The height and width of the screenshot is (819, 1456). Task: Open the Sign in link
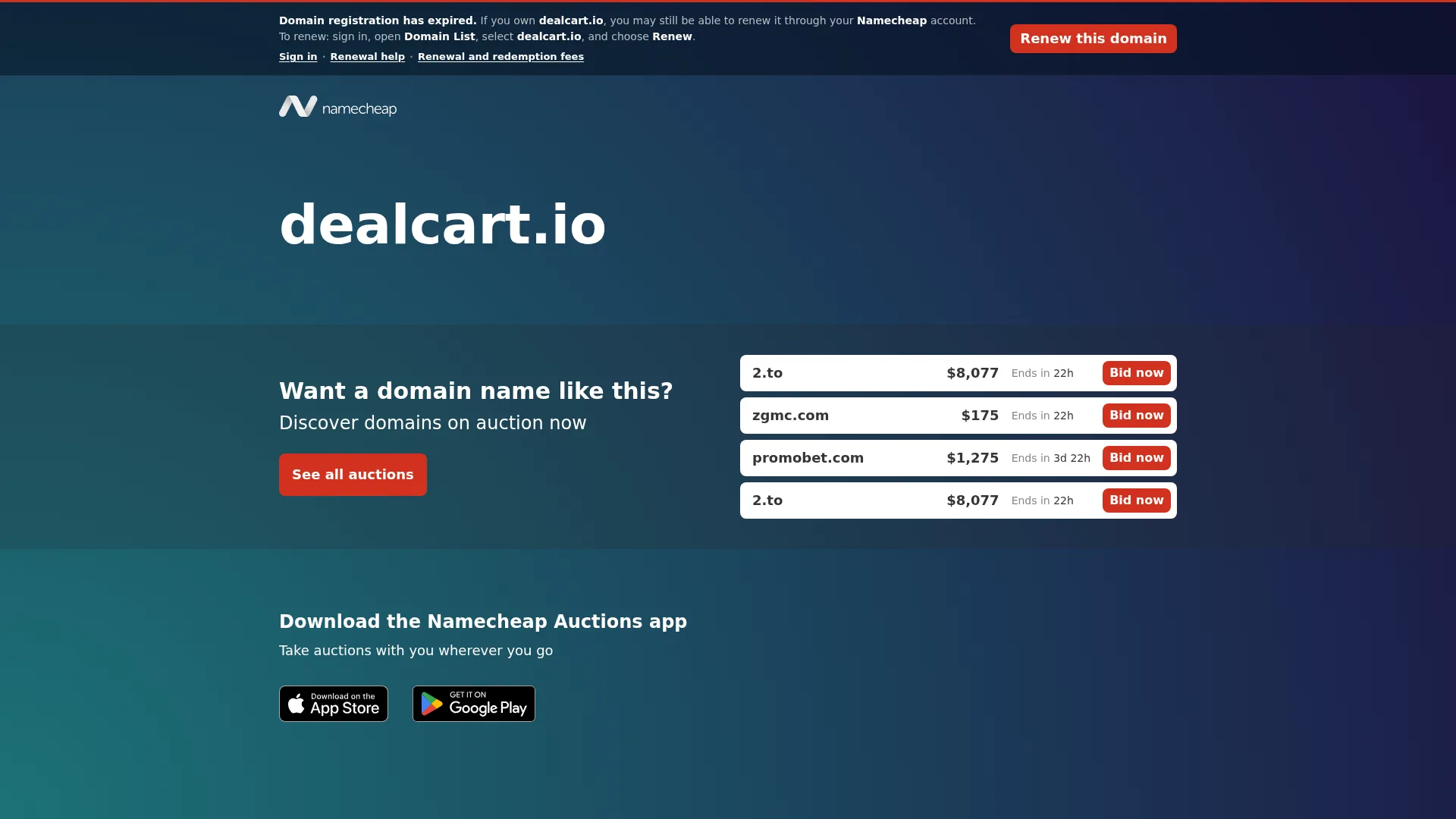(x=298, y=57)
